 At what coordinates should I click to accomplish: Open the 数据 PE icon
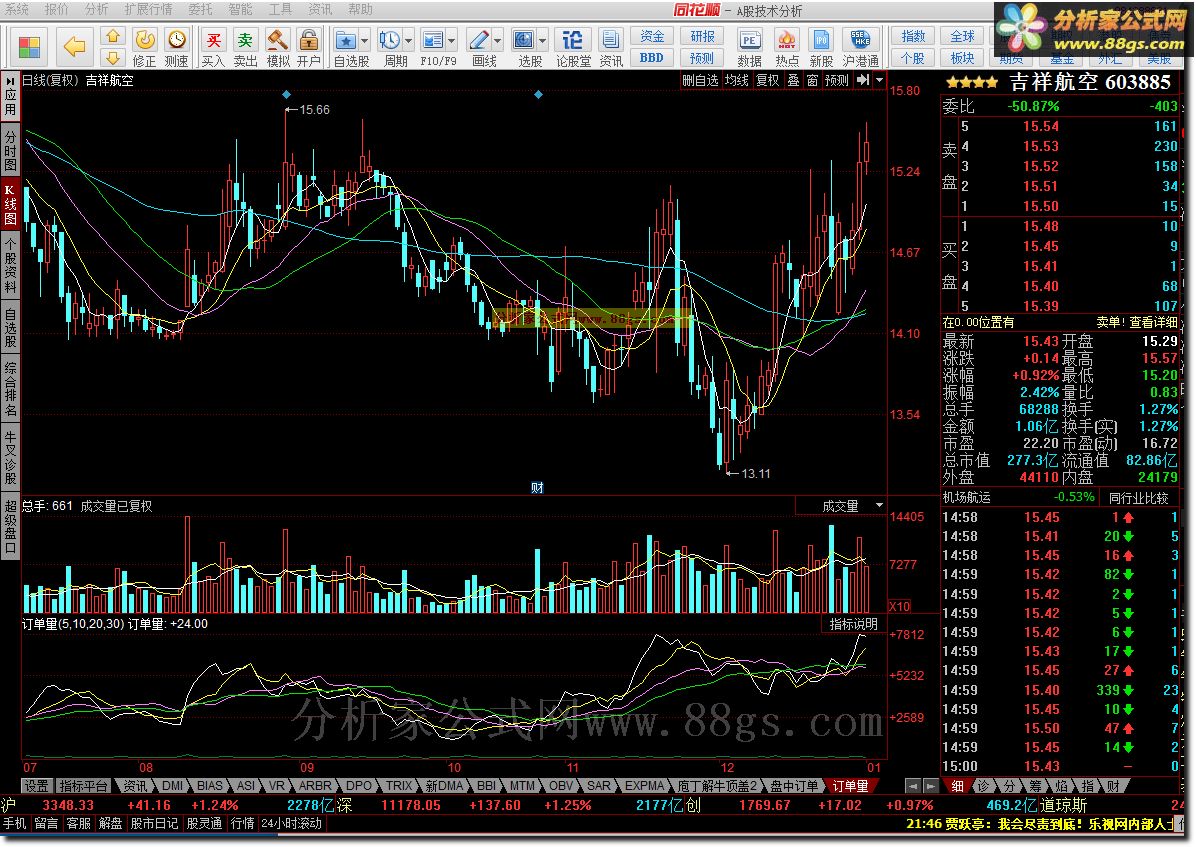(x=749, y=40)
